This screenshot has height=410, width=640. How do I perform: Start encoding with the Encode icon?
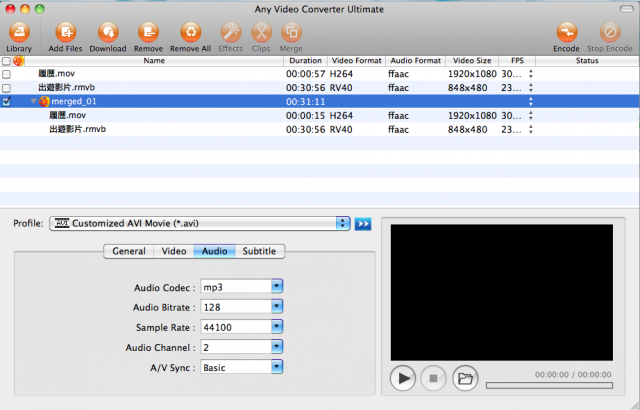567,32
